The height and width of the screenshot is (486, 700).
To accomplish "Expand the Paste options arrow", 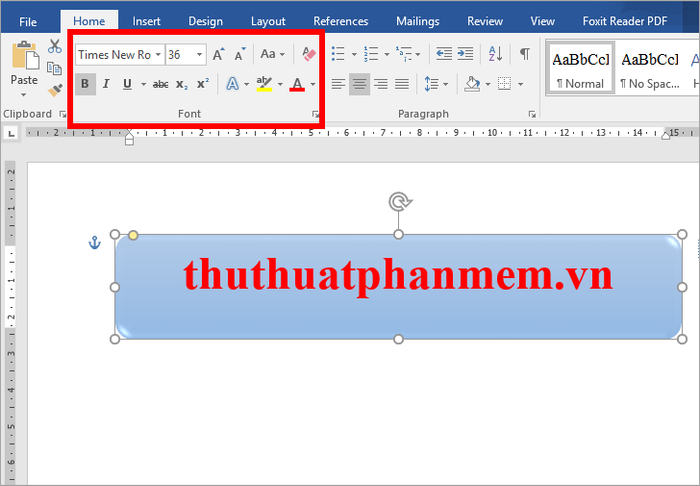I will (x=24, y=94).
